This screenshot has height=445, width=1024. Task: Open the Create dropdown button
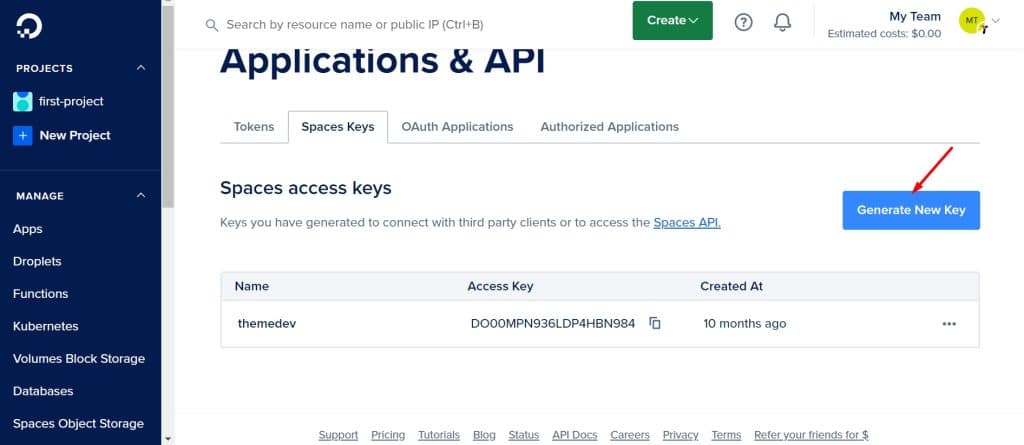tap(673, 20)
